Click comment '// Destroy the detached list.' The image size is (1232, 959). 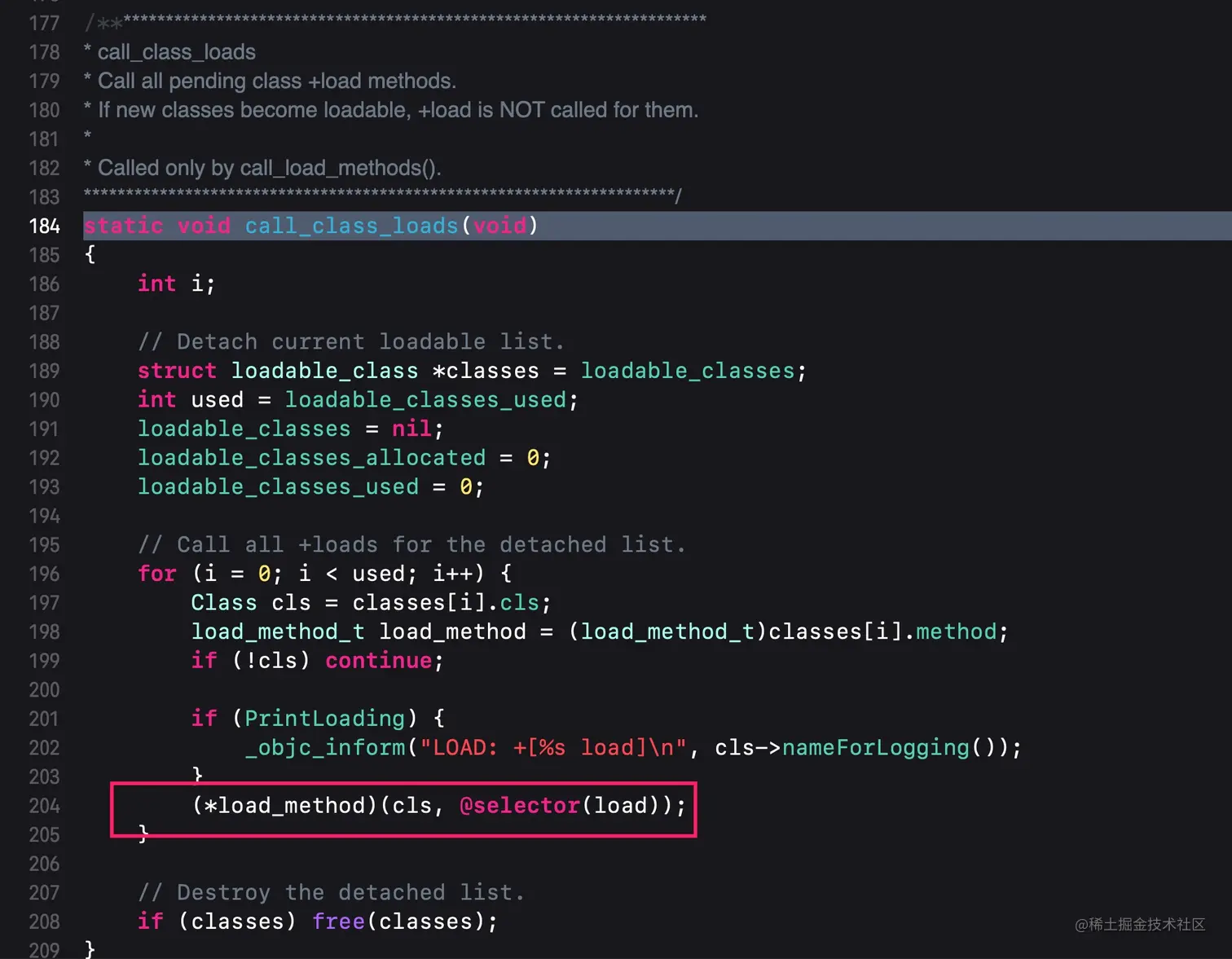pos(331,892)
